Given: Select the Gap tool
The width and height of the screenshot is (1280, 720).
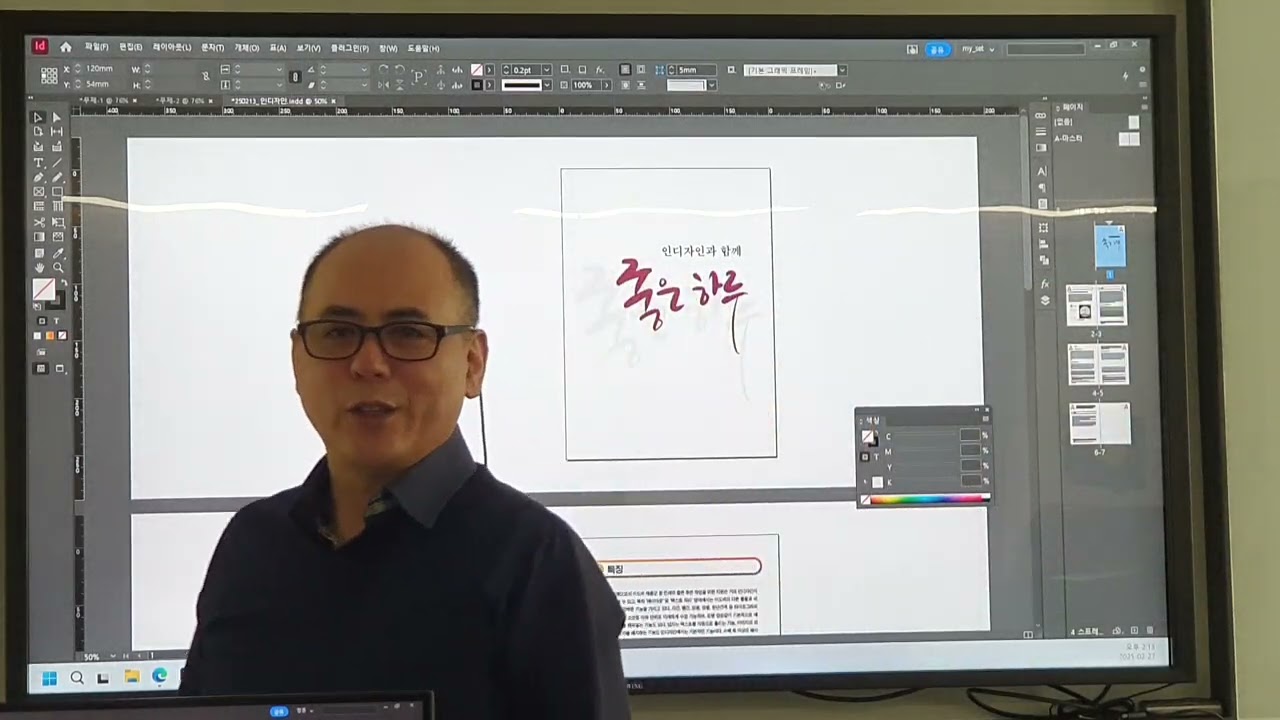Looking at the screenshot, I should click(x=56, y=132).
